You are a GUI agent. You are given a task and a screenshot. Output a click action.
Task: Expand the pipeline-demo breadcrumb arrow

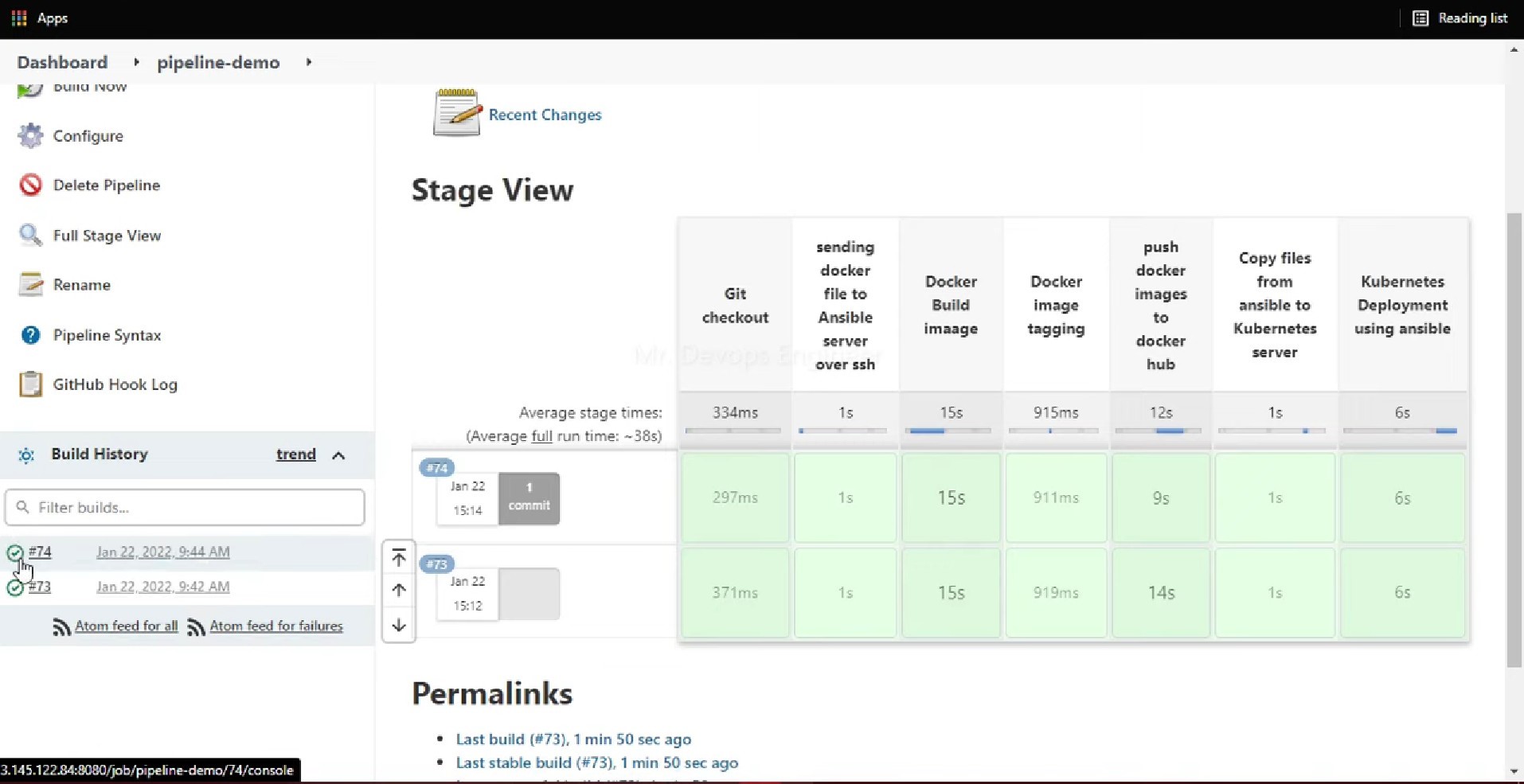[309, 62]
